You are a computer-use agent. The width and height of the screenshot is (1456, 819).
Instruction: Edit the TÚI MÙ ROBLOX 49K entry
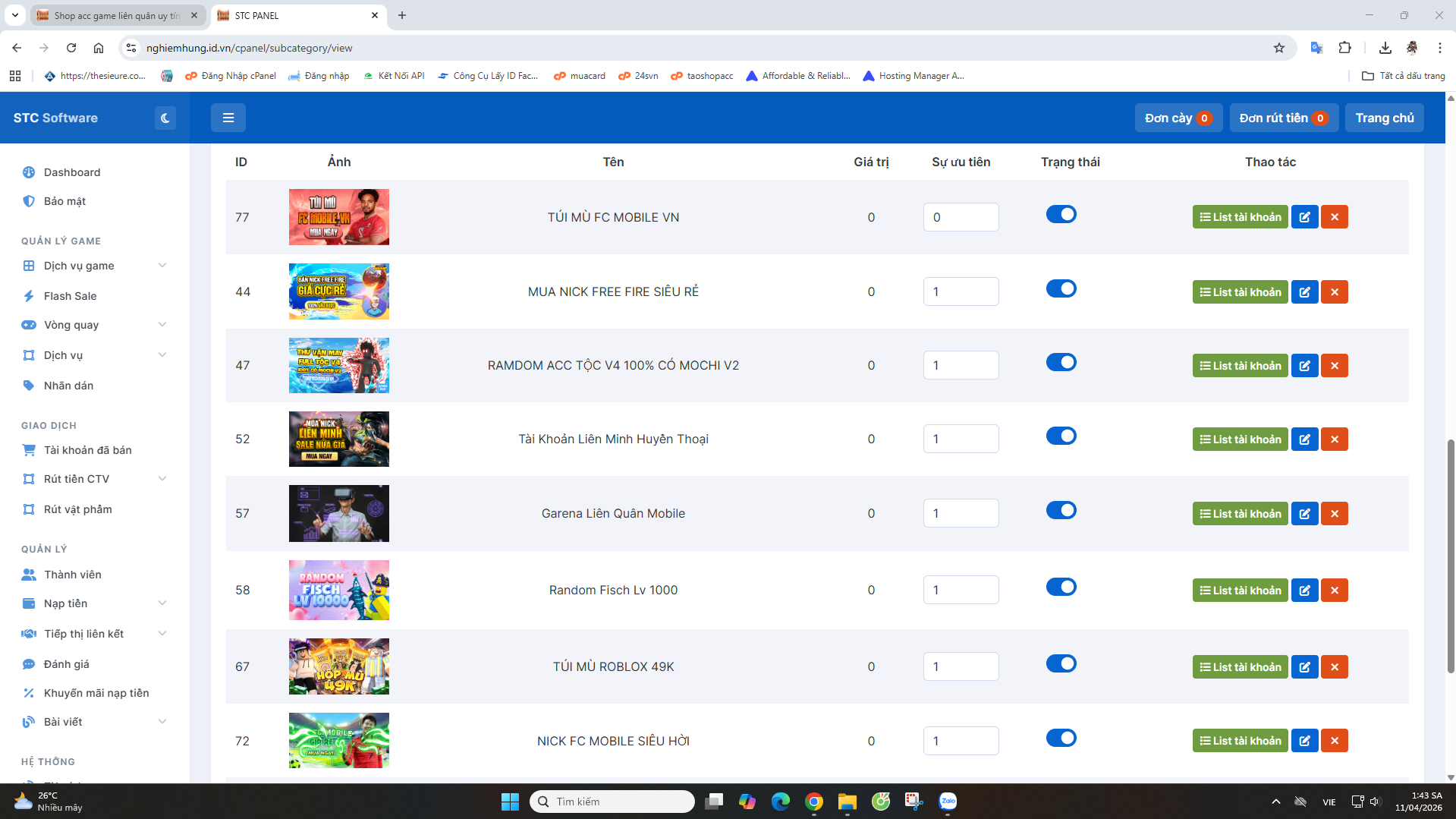pos(1304,667)
